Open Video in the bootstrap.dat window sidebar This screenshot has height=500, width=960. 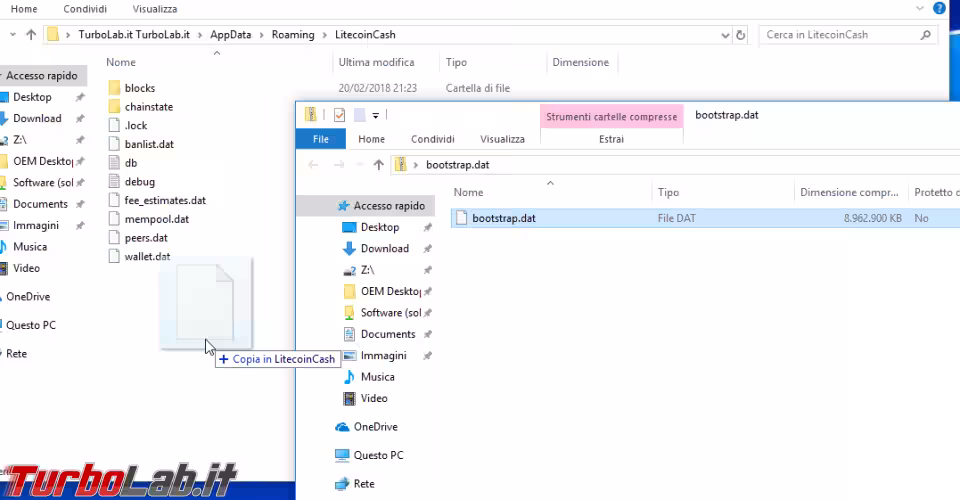coord(373,398)
